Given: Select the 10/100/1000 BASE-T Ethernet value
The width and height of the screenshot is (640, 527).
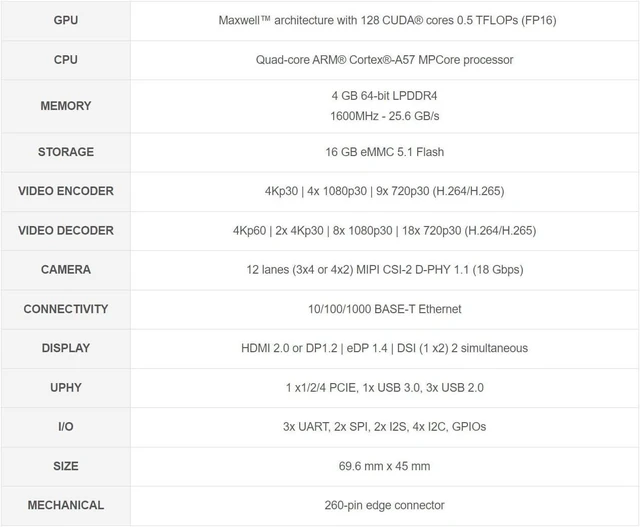Looking at the screenshot, I should (384, 309).
